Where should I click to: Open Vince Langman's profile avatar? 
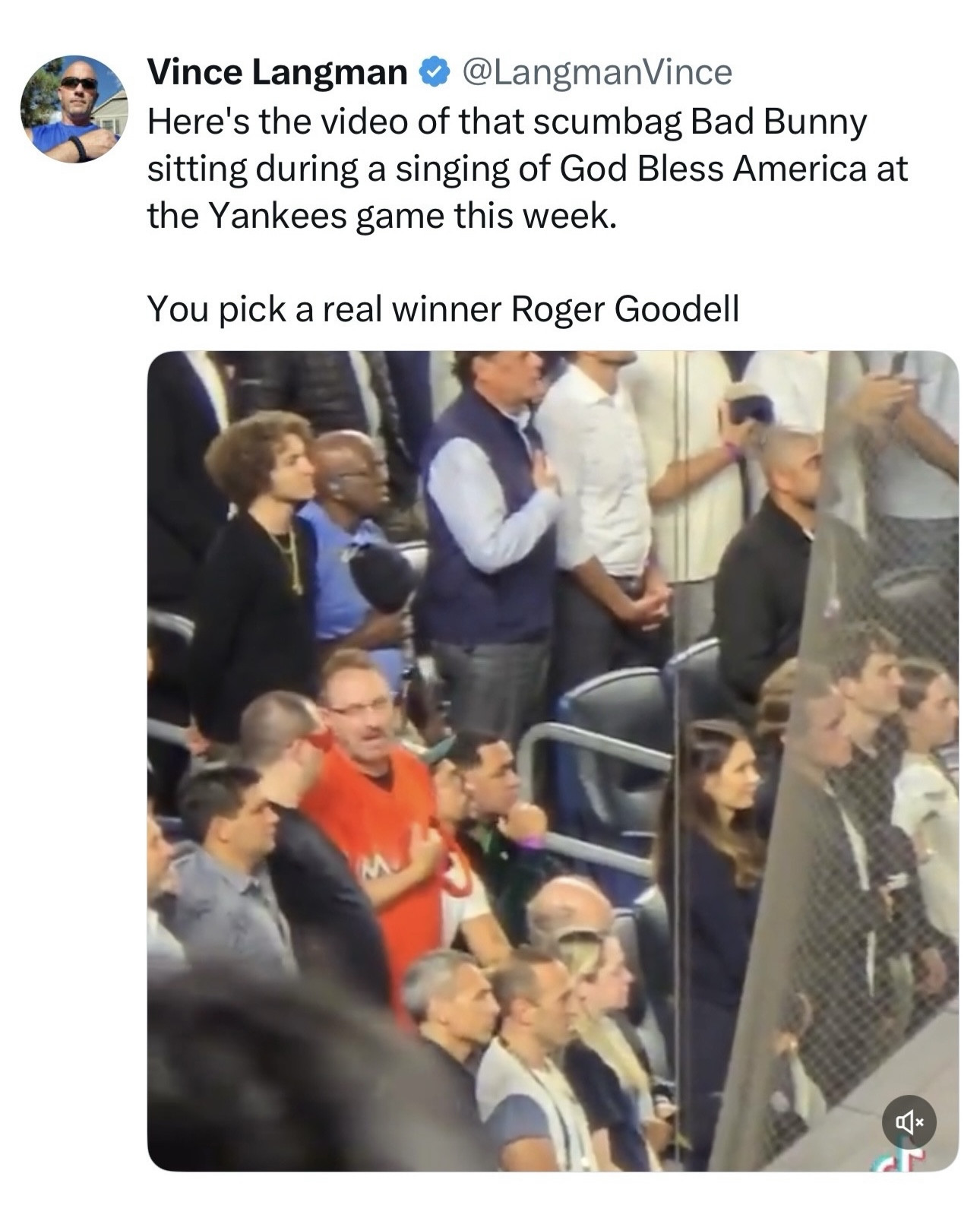click(x=74, y=109)
